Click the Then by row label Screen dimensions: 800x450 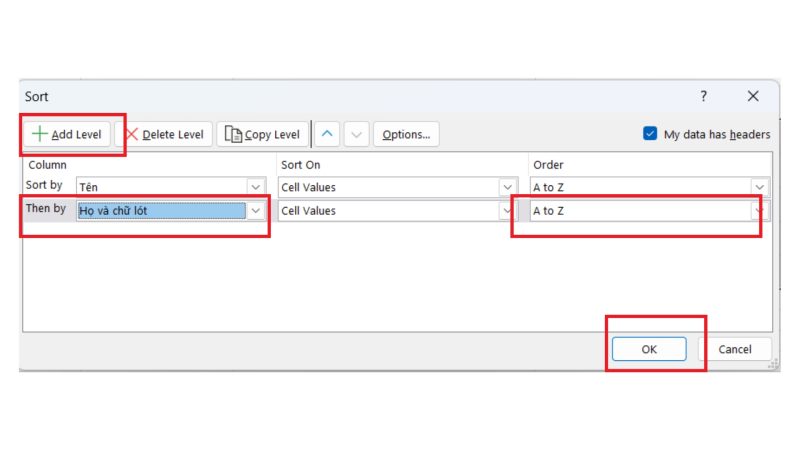(x=46, y=208)
